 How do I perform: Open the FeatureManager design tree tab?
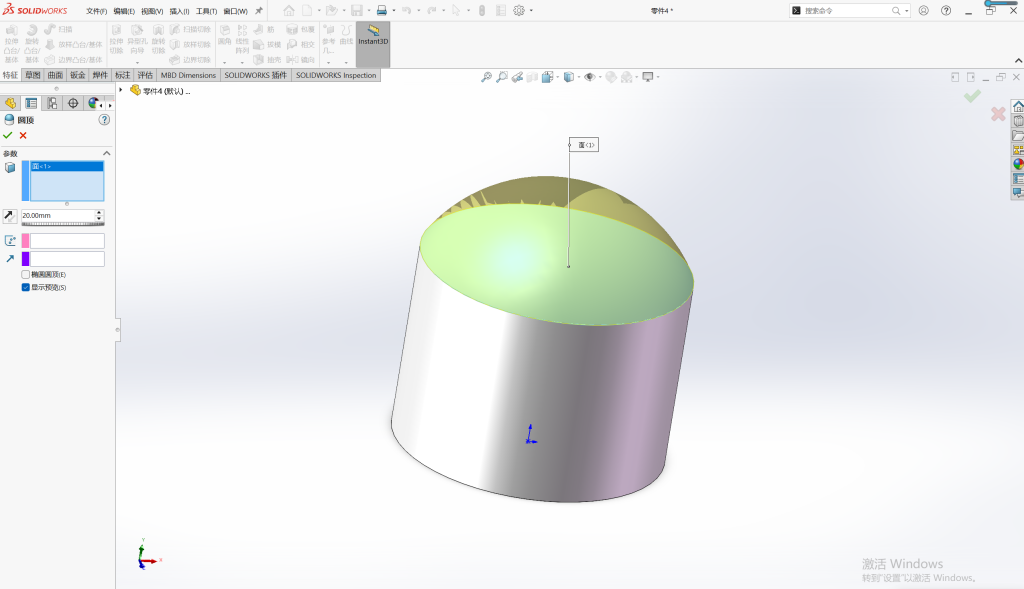(10, 103)
